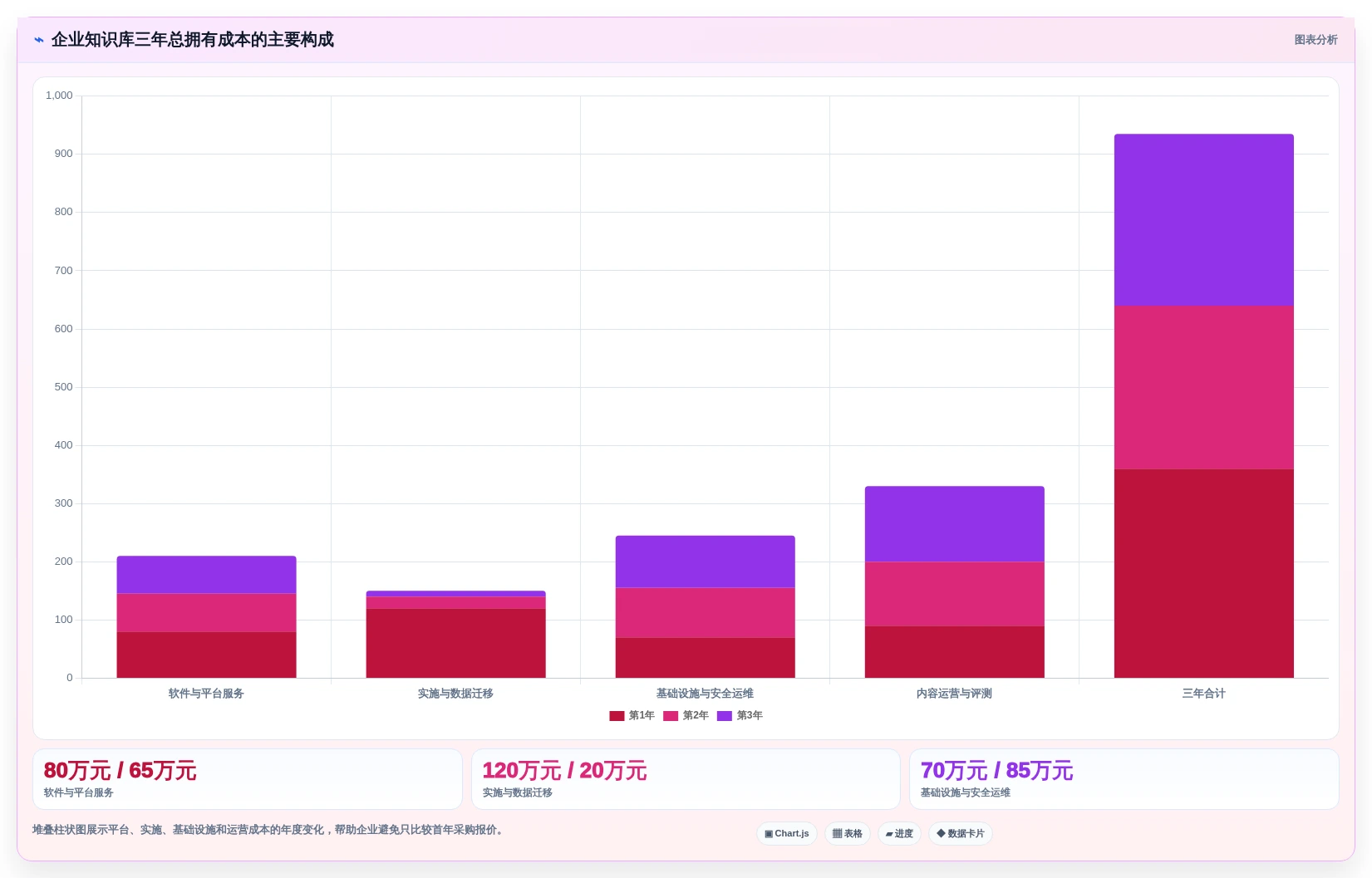The image size is (1372, 878).
Task: Click the 300 y-axis tick label
Action: [64, 503]
